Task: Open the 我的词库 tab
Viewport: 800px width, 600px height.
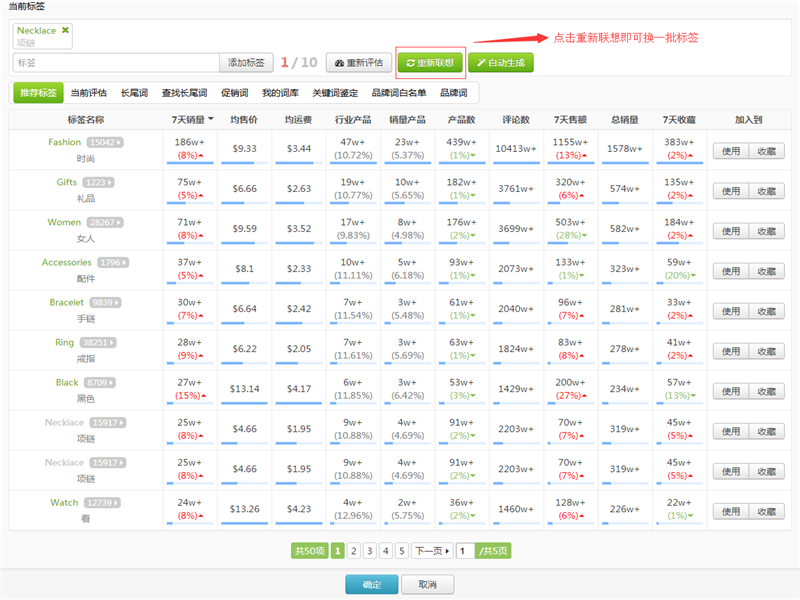Action: (280, 93)
